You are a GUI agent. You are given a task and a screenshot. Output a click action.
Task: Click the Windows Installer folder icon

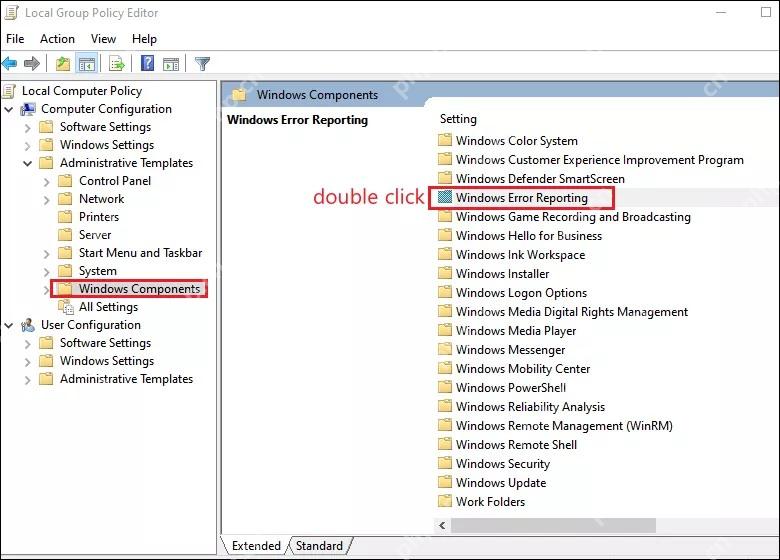coord(445,273)
